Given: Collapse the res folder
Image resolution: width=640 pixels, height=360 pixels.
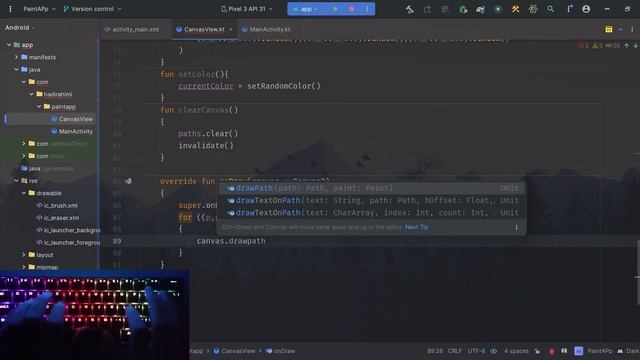Looking at the screenshot, I should click(16, 180).
